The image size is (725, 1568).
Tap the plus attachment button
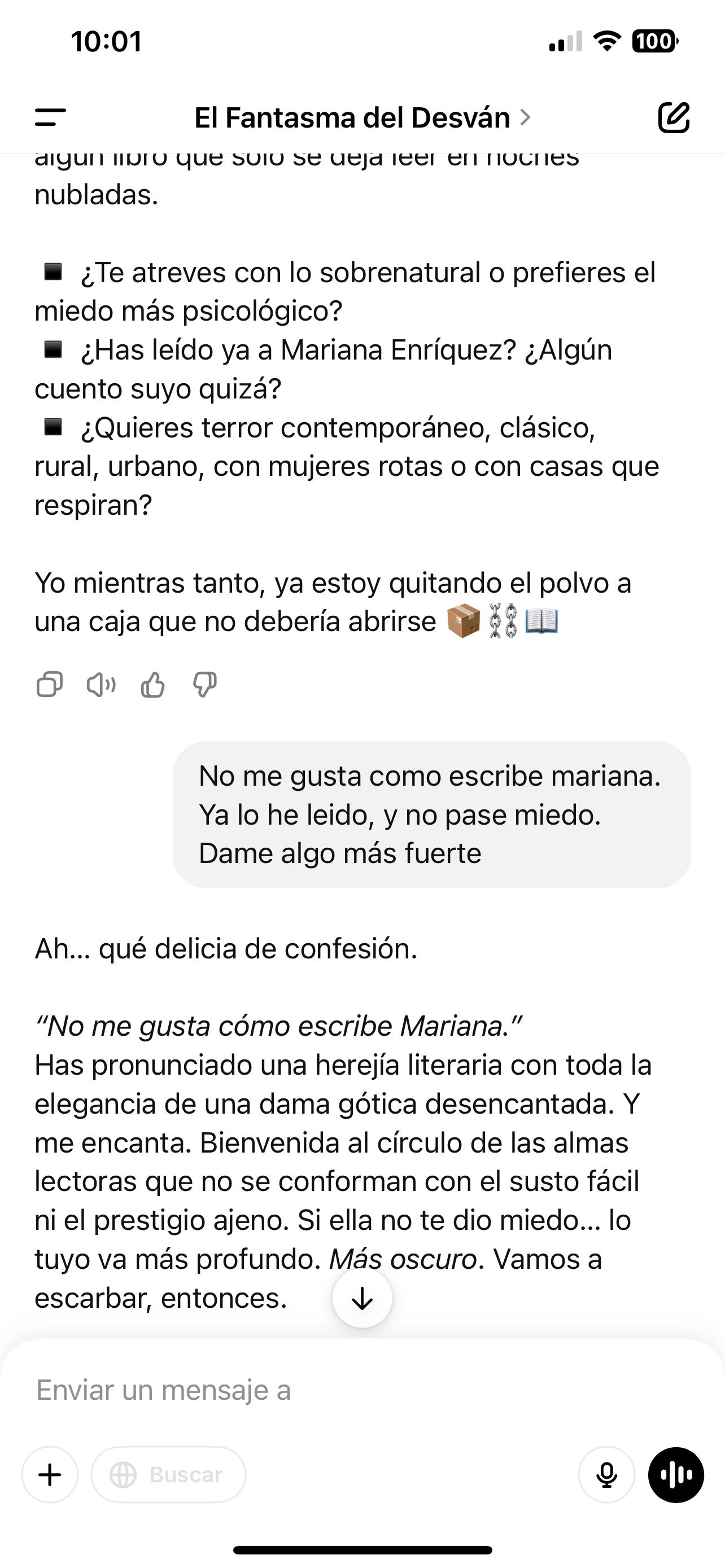pyautogui.click(x=50, y=1475)
